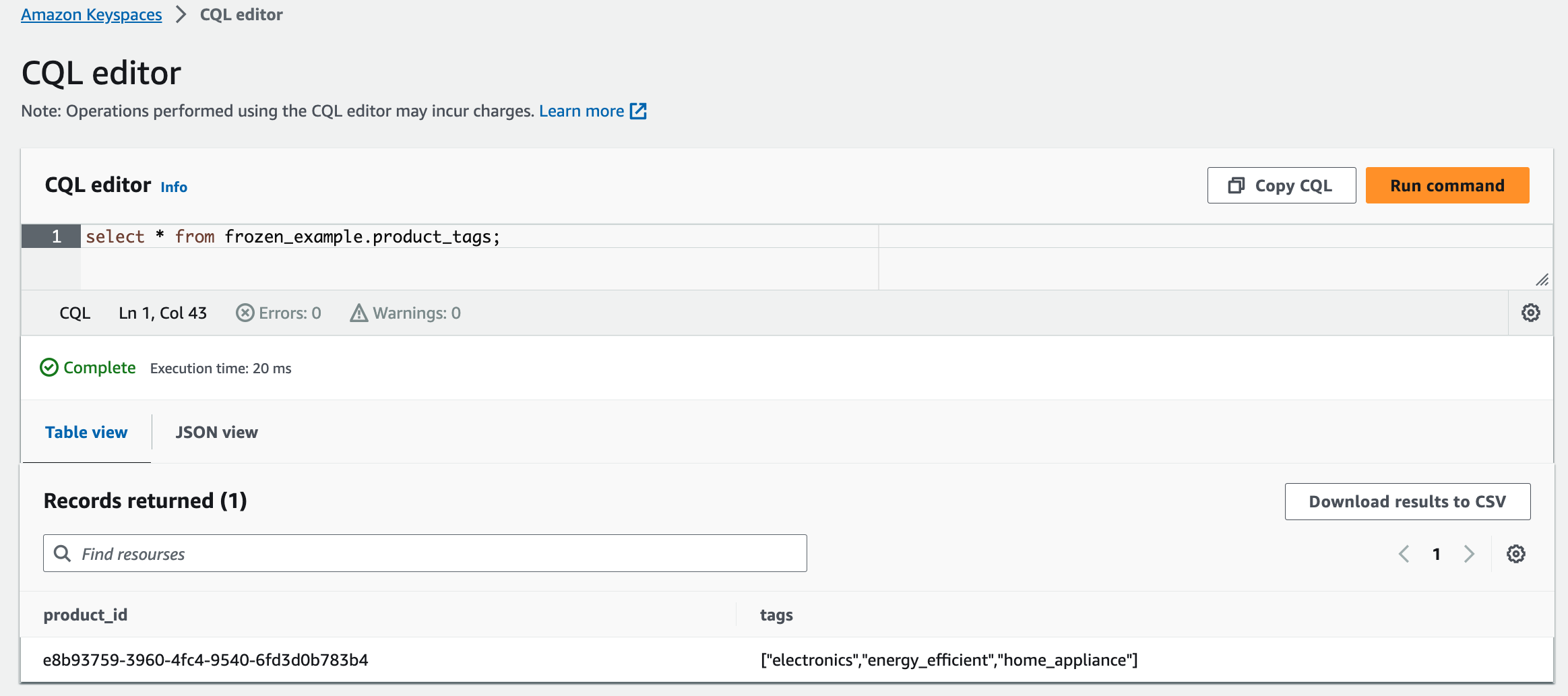Open results table preferences gear

tap(1515, 554)
